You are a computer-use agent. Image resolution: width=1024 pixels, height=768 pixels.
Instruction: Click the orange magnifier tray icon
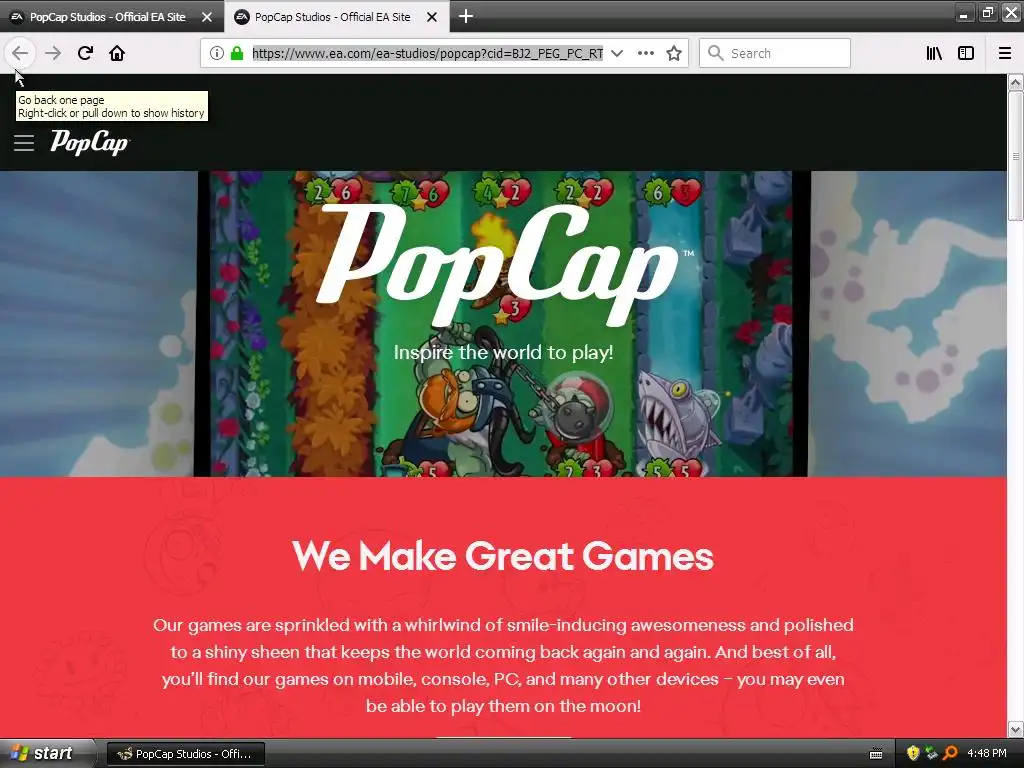(x=950, y=754)
